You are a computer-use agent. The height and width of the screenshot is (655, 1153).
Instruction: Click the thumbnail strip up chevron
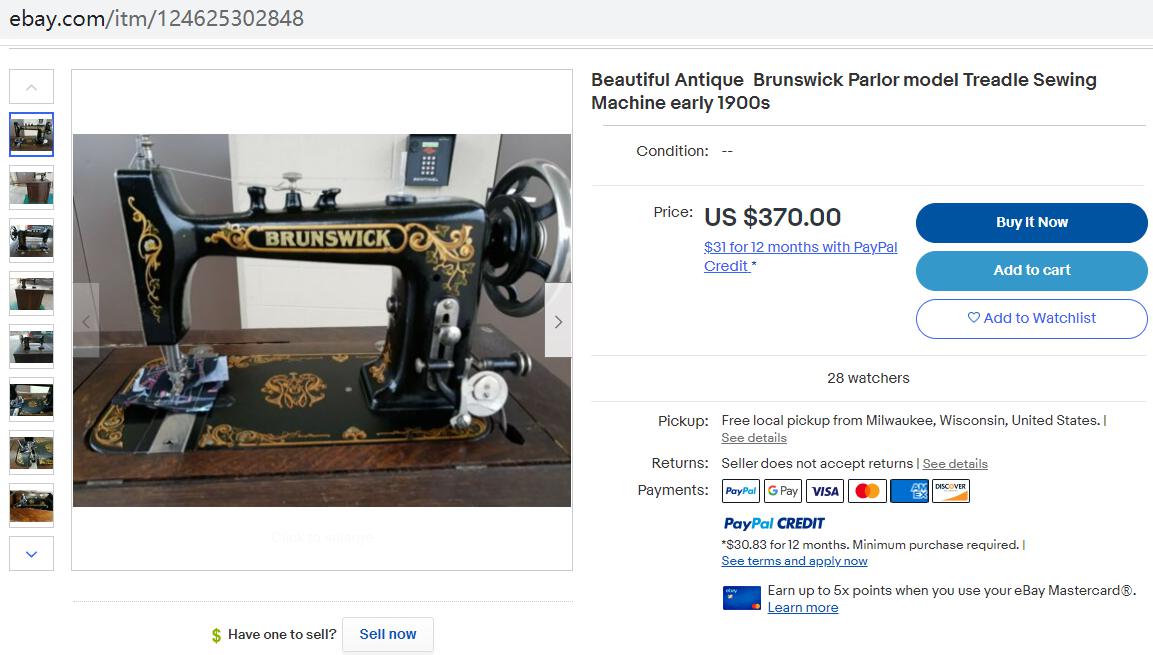pos(31,87)
